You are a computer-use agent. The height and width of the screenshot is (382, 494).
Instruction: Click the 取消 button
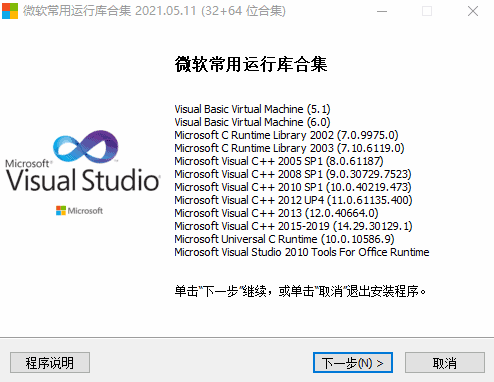click(x=445, y=362)
